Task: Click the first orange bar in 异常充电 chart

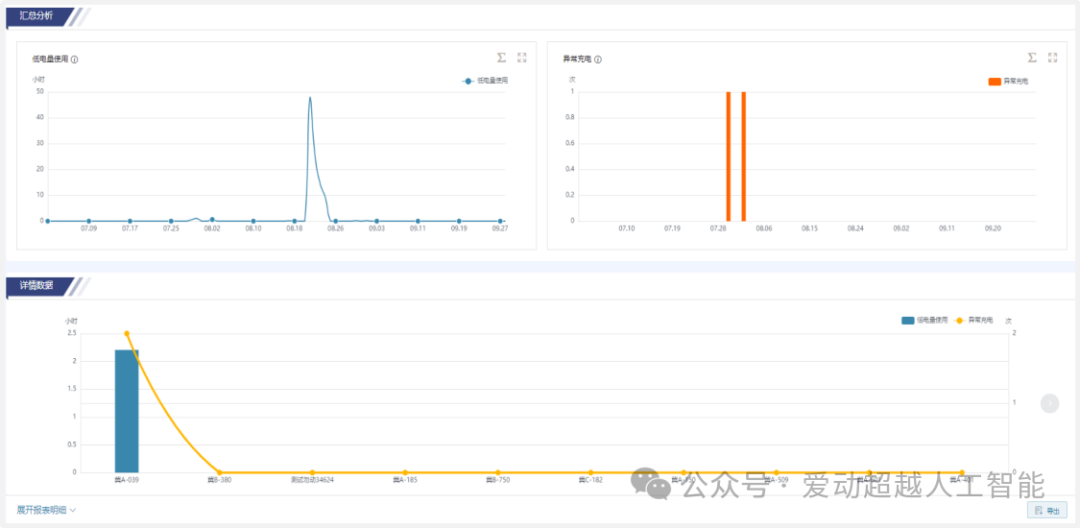Action: (x=728, y=155)
